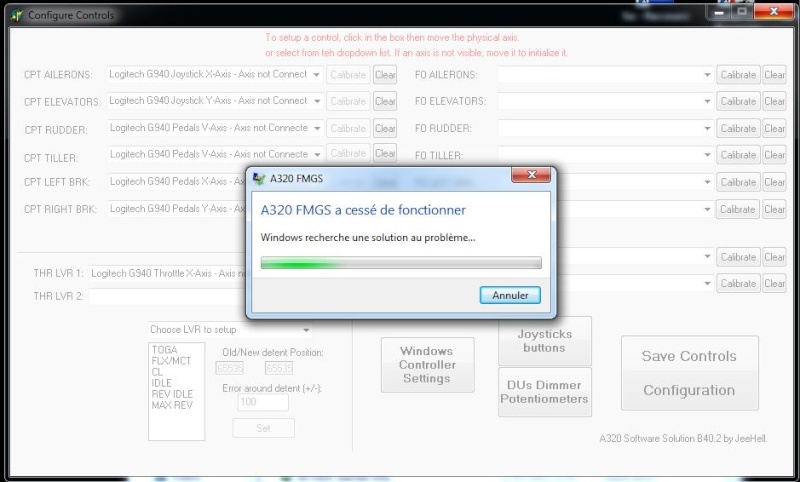Click Clear for CPT RUDDER
The height and width of the screenshot is (482, 800).
385,128
